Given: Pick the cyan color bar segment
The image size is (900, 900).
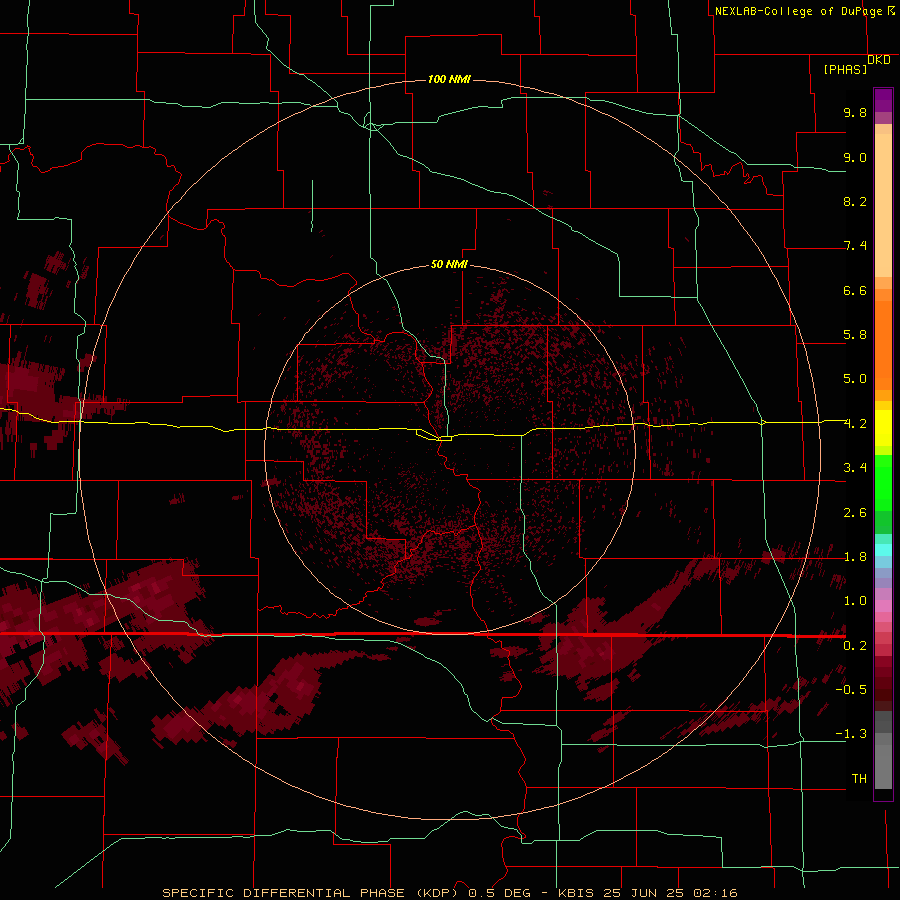Looking at the screenshot, I should coord(883,550).
